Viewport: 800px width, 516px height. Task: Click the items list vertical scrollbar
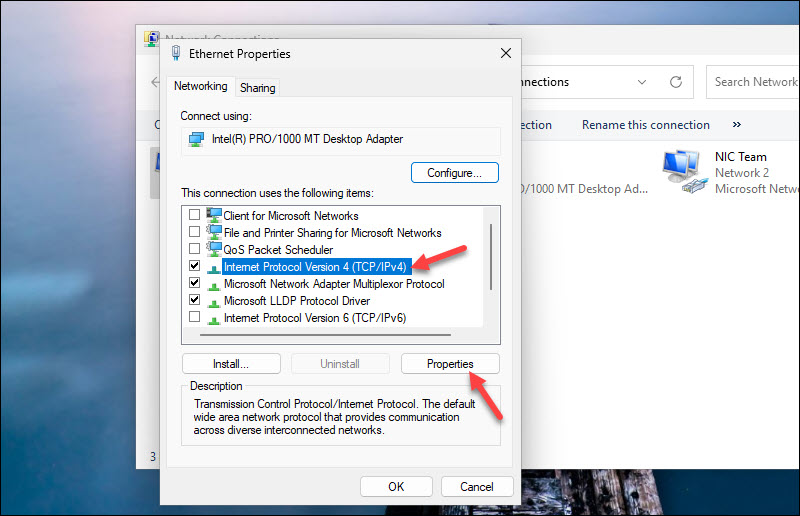coord(491,257)
